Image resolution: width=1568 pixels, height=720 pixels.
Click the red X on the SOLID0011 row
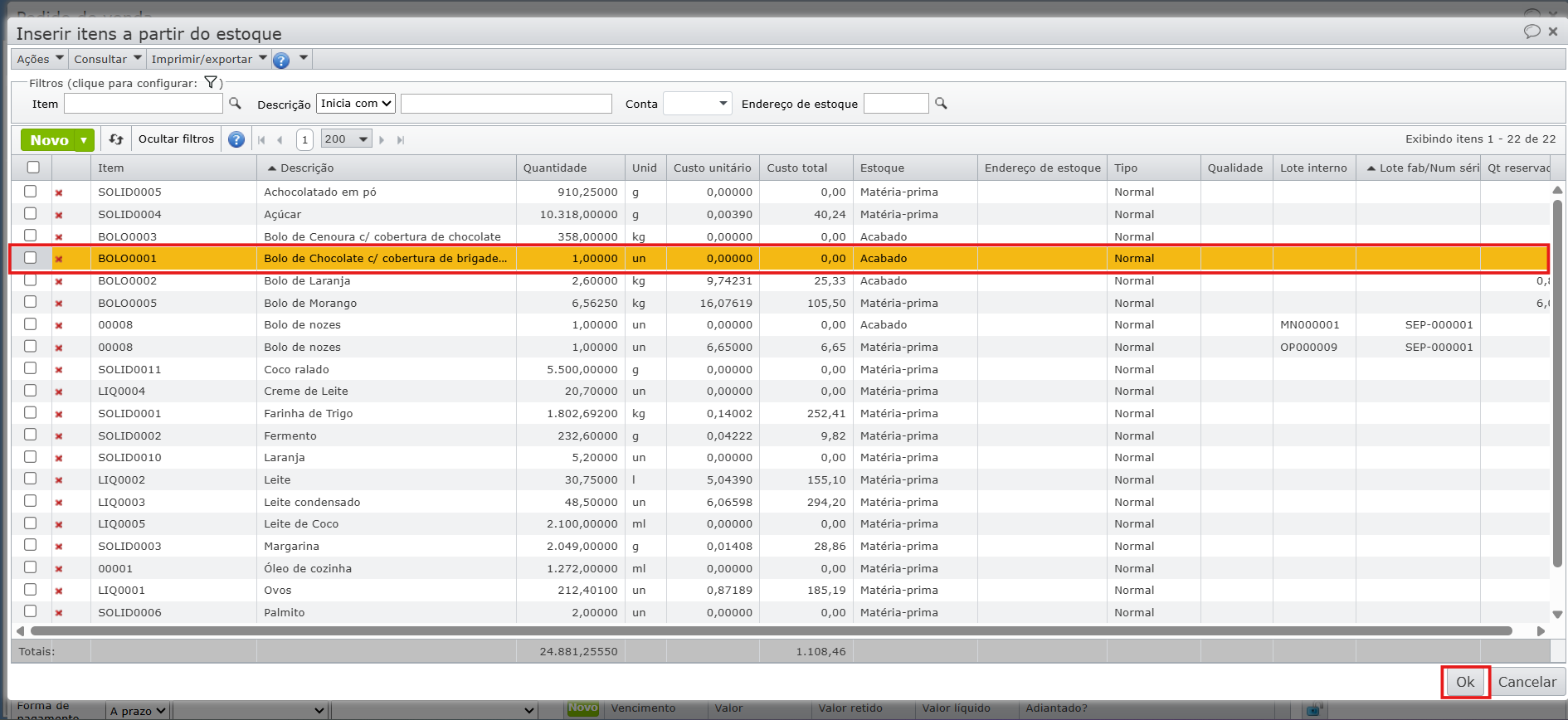click(59, 370)
